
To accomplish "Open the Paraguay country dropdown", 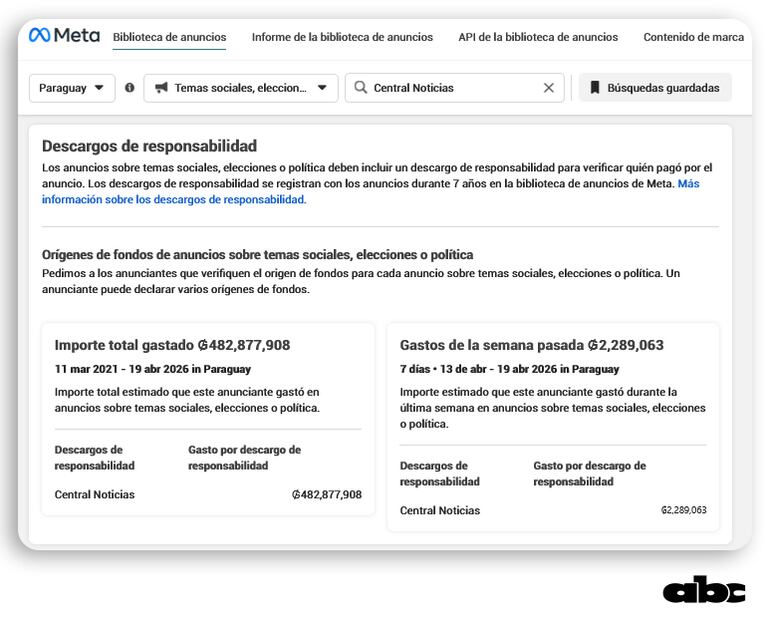I will pyautogui.click(x=72, y=88).
